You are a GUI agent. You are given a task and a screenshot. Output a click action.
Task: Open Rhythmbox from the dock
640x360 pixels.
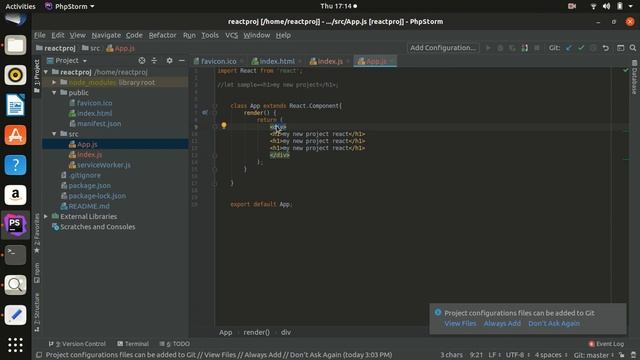tap(16, 75)
